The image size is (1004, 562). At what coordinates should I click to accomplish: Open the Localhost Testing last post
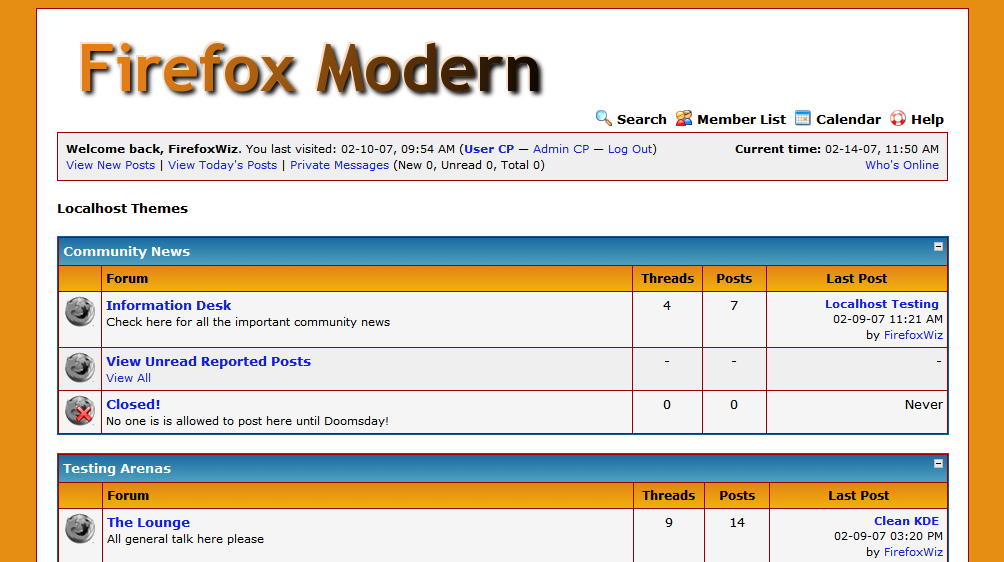click(881, 304)
